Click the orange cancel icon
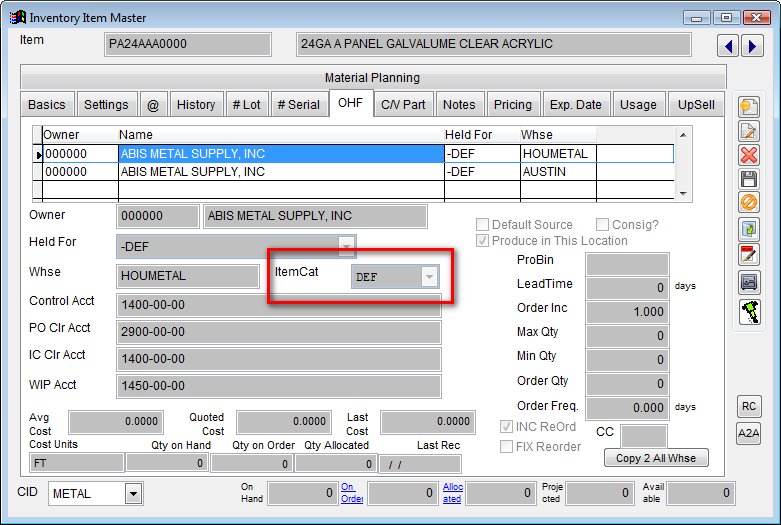The width and height of the screenshot is (781, 525). click(748, 203)
